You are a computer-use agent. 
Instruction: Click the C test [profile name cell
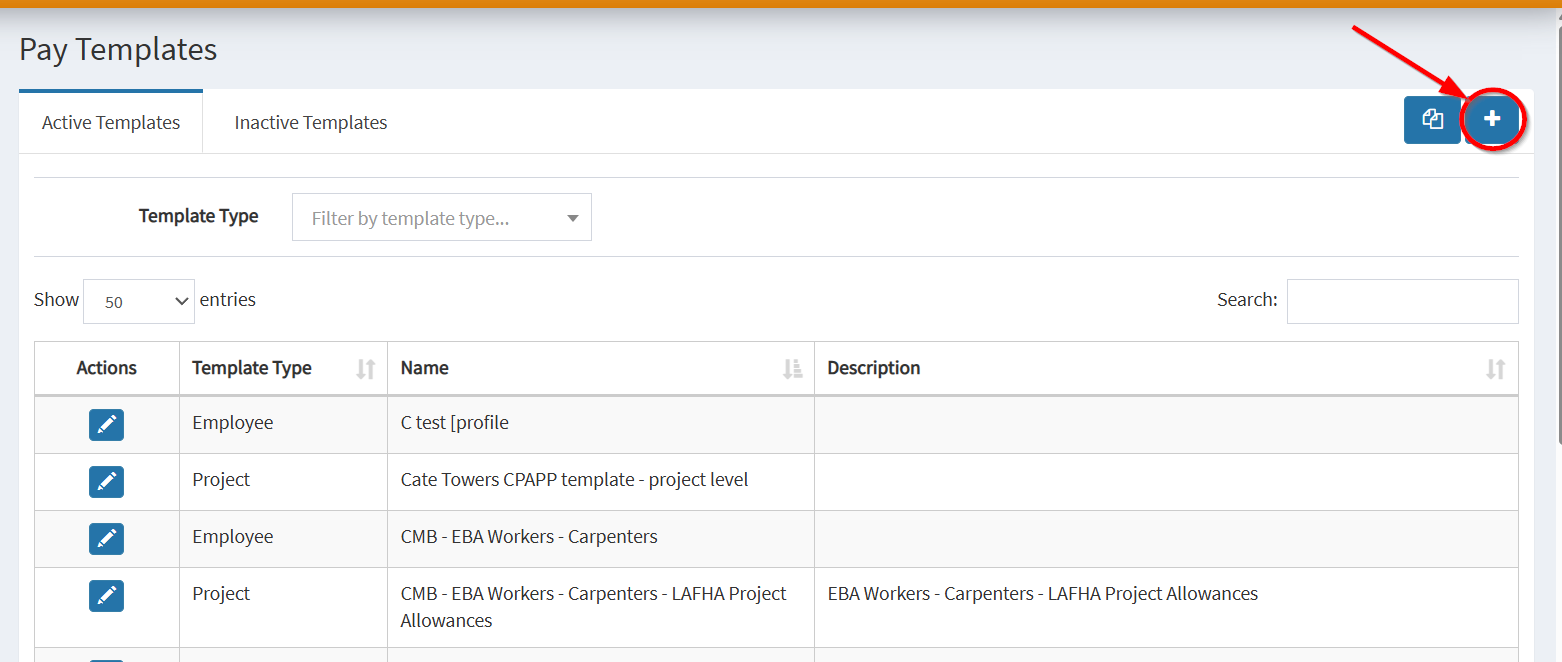(x=455, y=423)
